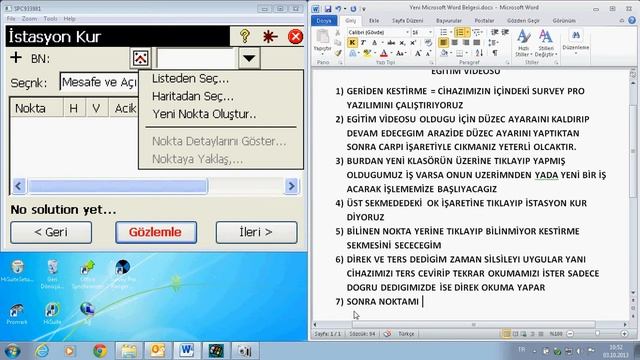This screenshot has height=360, width=640.
Task: Open the BN field dropdown arrow
Action: click(249, 58)
